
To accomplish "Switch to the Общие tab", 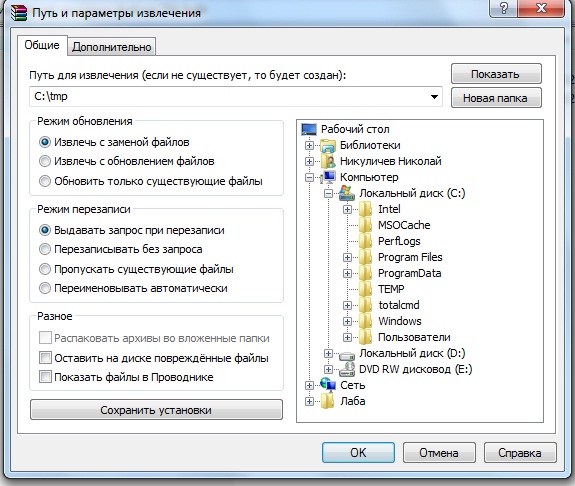I will click(42, 45).
